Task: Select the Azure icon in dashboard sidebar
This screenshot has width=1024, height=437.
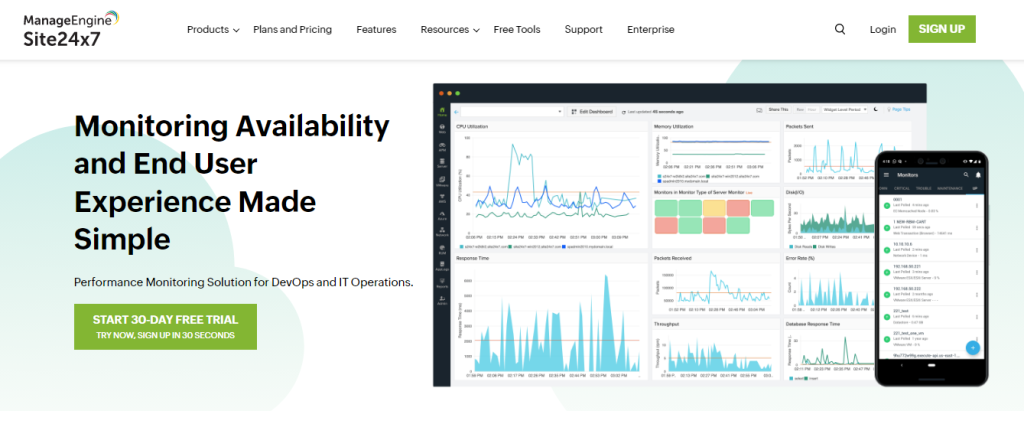Action: click(442, 216)
